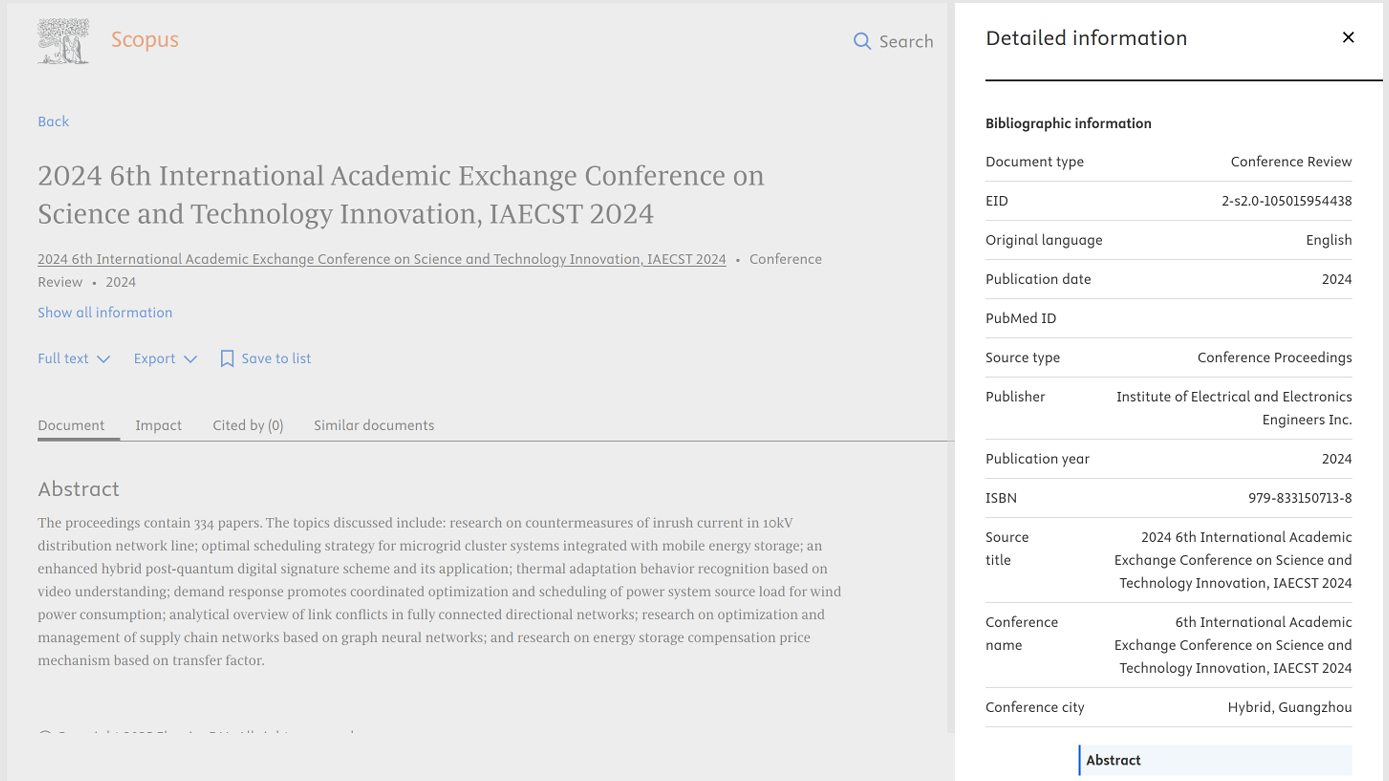The width and height of the screenshot is (1389, 781).
Task: Click the bookmark icon for Save to list
Action: [227, 359]
